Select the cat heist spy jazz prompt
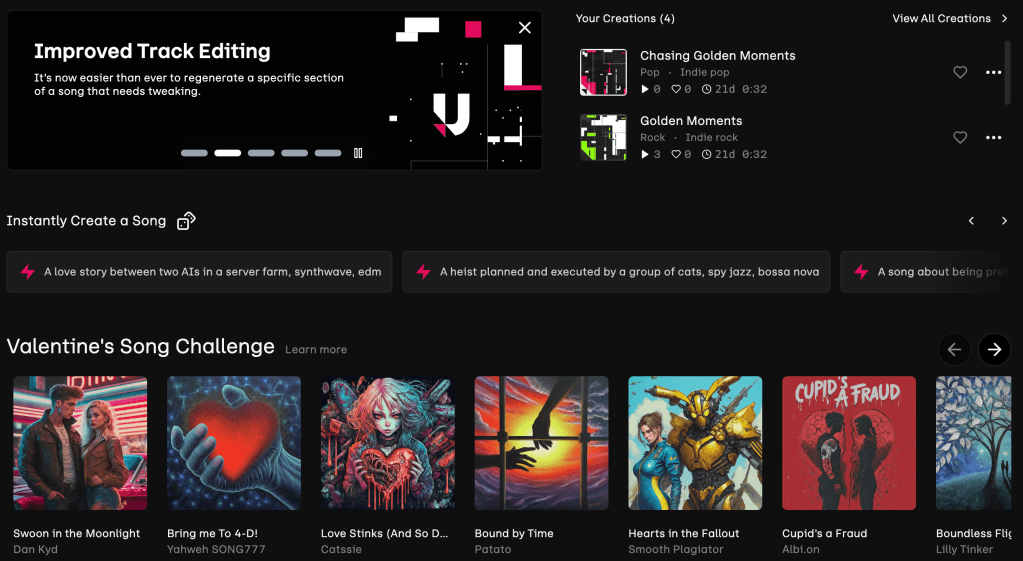The width and height of the screenshot is (1023, 561). point(616,272)
